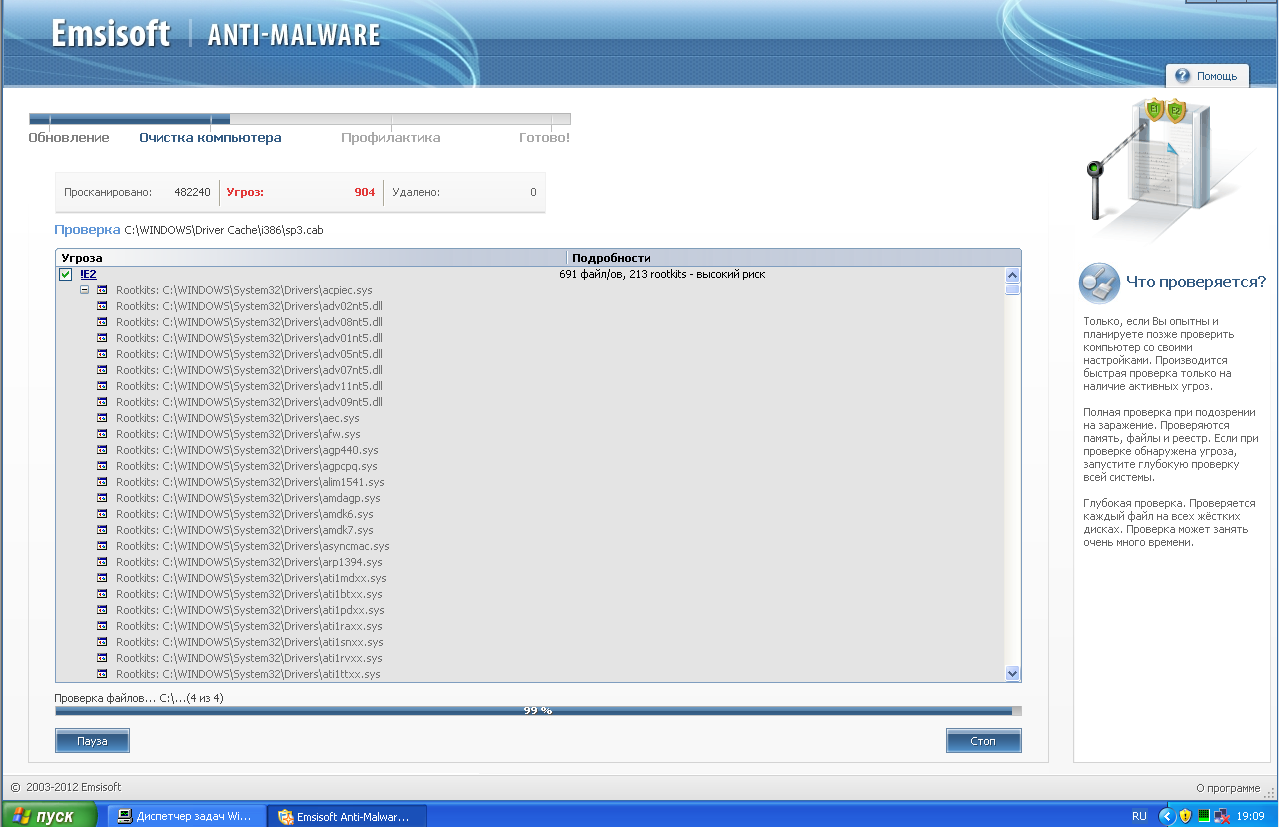Click the Emsisoft Anti-Malware taskbar button
Viewport: 1280px width, 827px height.
[x=348, y=816]
